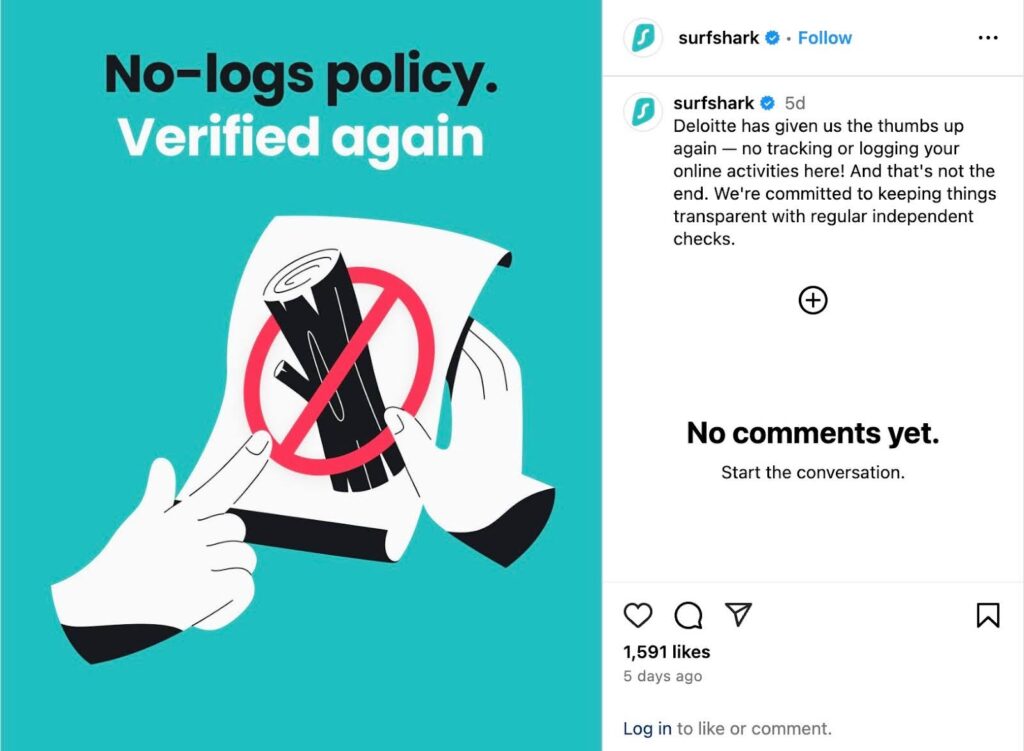This screenshot has width=1024, height=751.
Task: Click the verified badge beside the 5d timestamp
Action: (768, 103)
